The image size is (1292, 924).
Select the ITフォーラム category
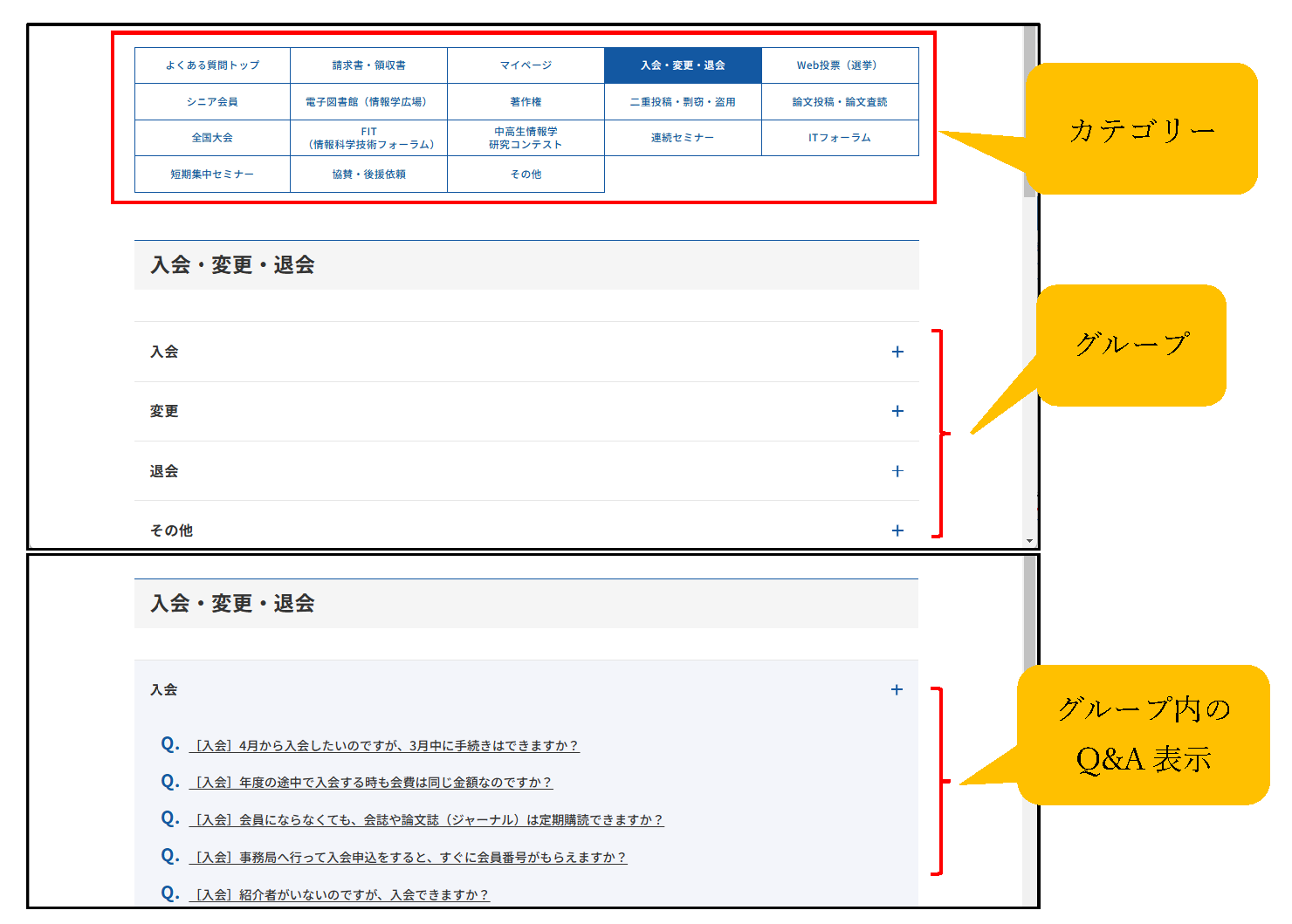coord(839,138)
